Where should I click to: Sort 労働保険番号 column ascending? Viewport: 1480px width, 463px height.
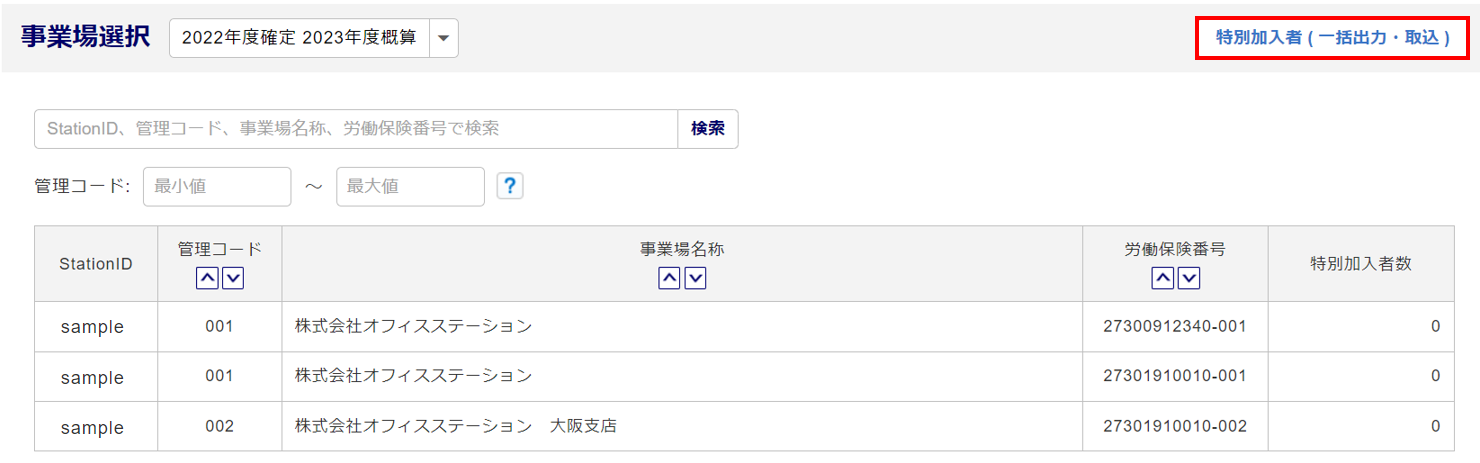coord(1162,279)
